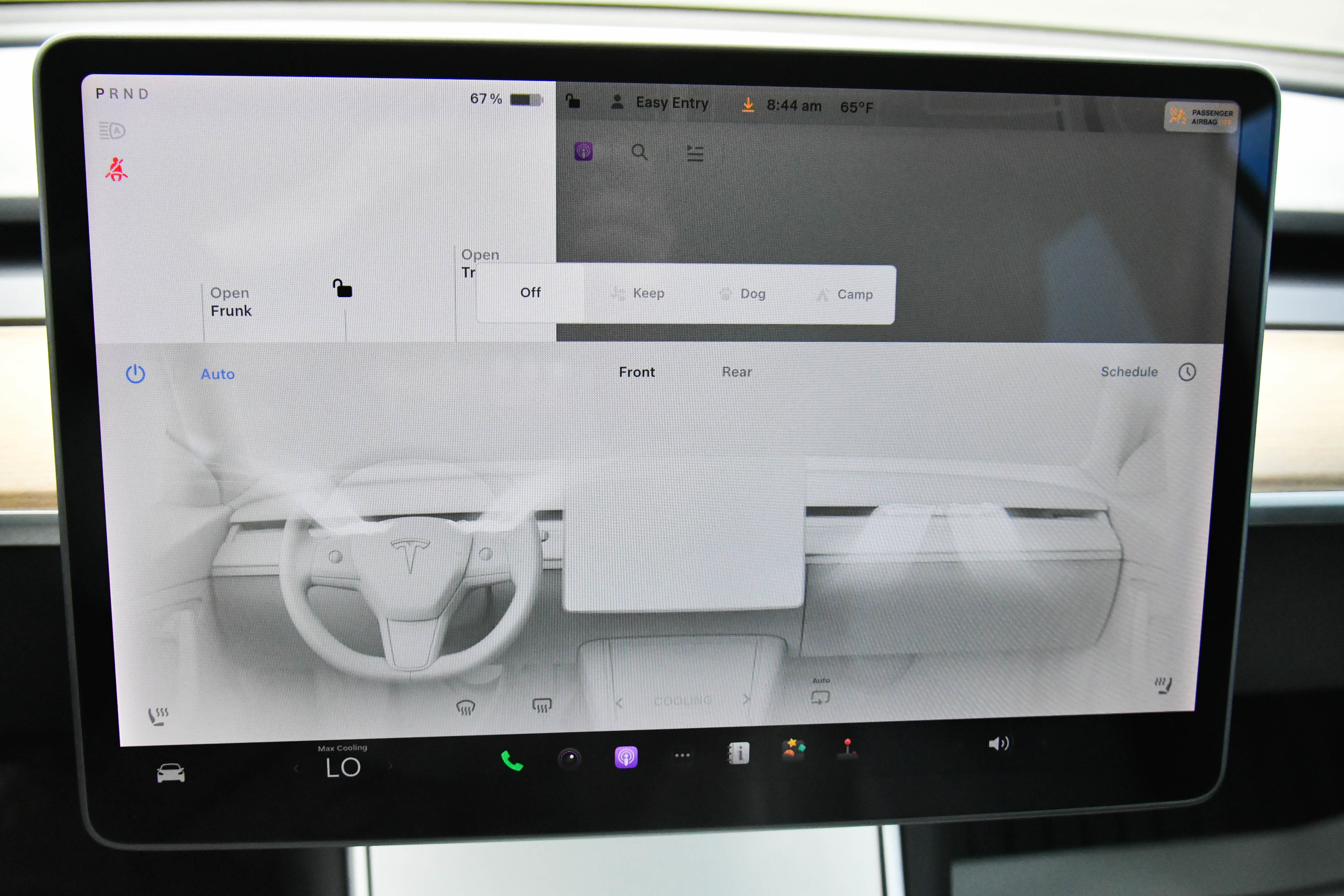
Task: Toggle driver seat heater
Action: tap(158, 716)
